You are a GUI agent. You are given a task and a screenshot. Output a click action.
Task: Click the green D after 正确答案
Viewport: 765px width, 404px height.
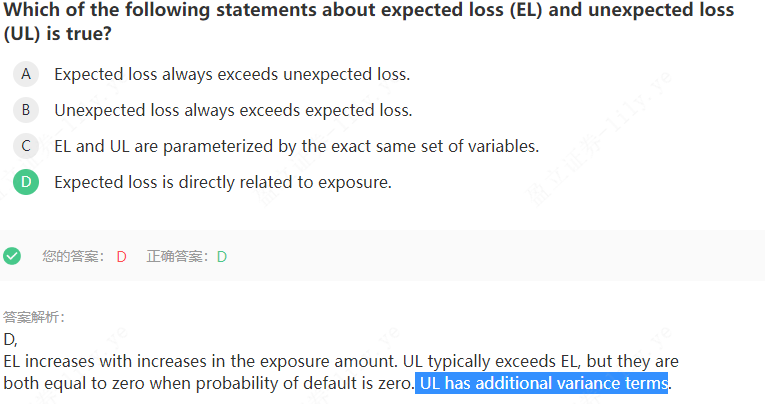coord(222,256)
